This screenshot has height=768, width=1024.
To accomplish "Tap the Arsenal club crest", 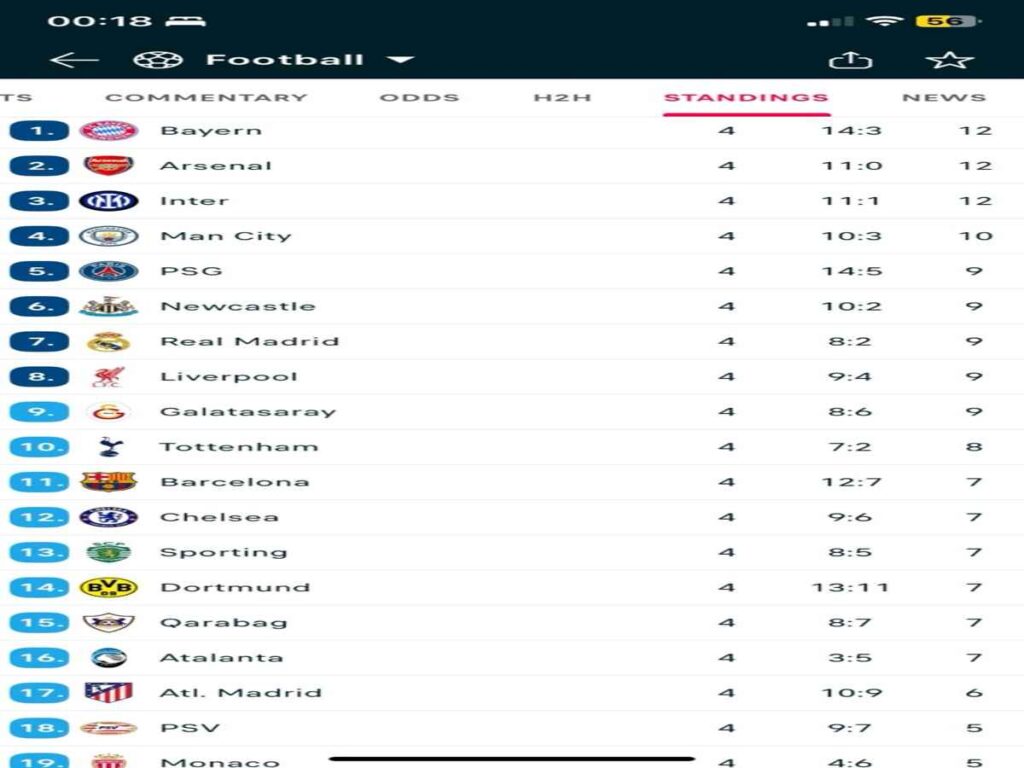I will (108, 166).
